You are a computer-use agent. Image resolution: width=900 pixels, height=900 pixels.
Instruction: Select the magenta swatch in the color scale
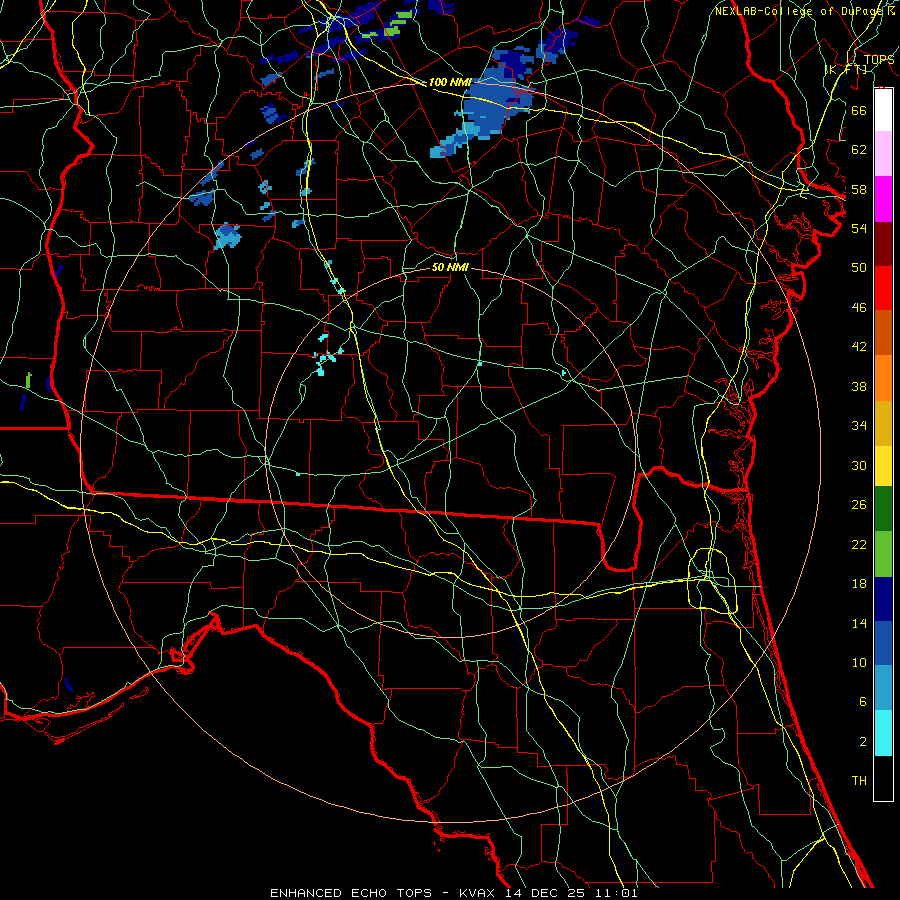[883, 199]
